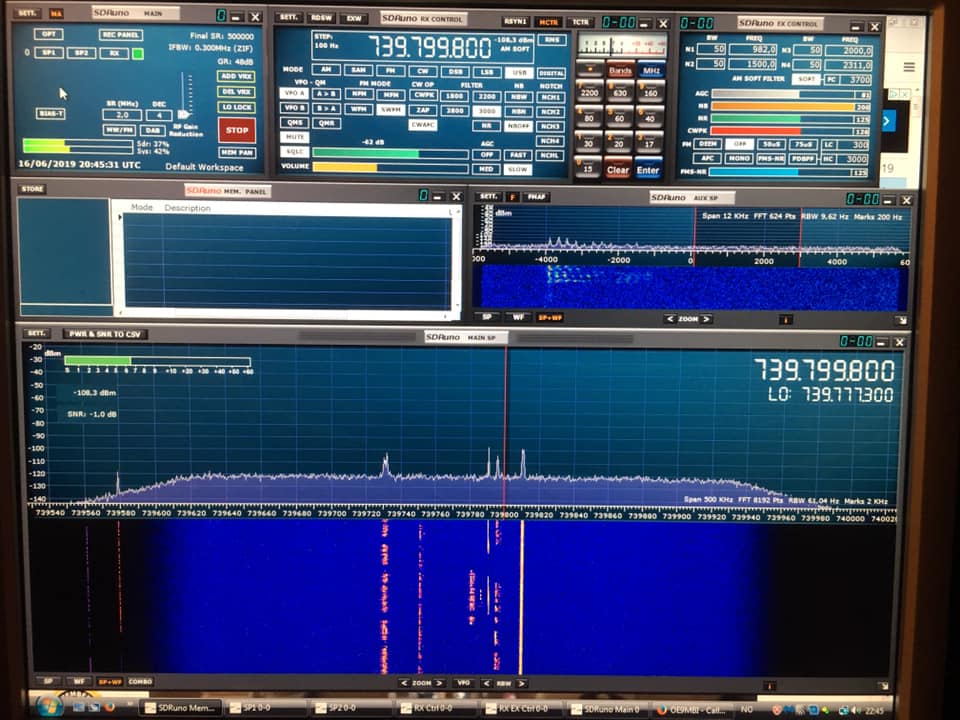Viewport: 960px width, 720px height.
Task: Enable LO LOCK in main panel
Action: click(236, 106)
